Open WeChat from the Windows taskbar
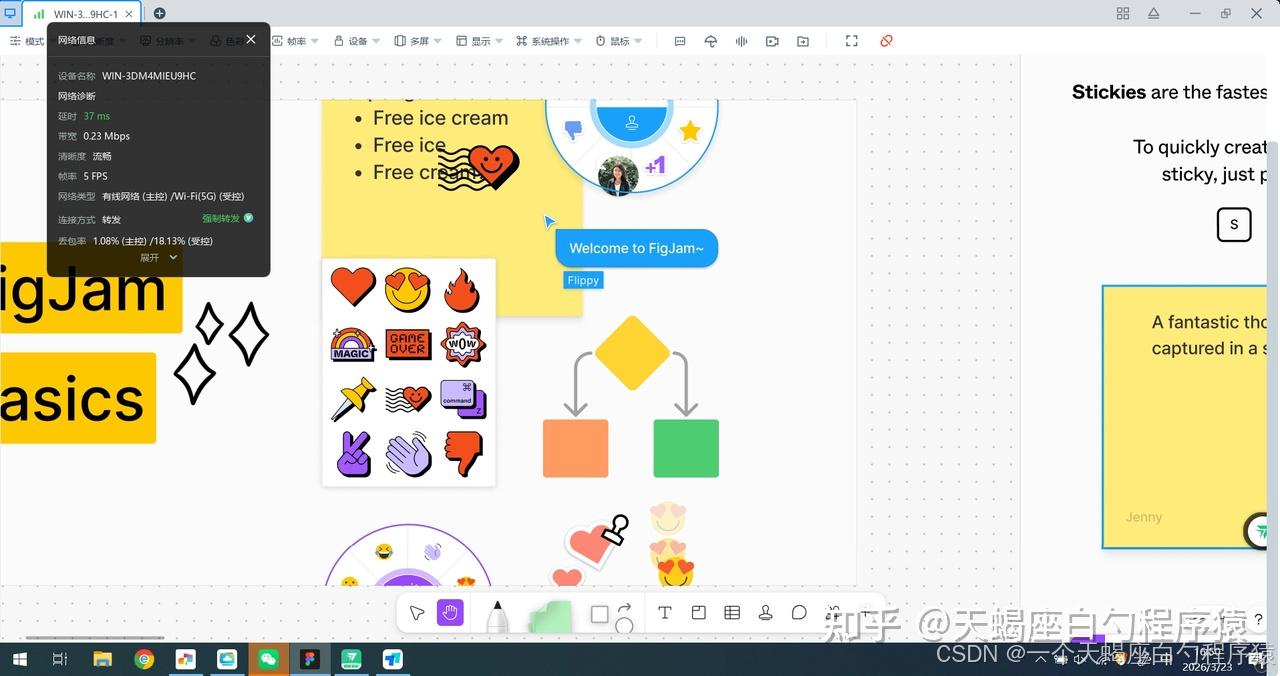Screen dimensions: 1280x676 [x=268, y=659]
